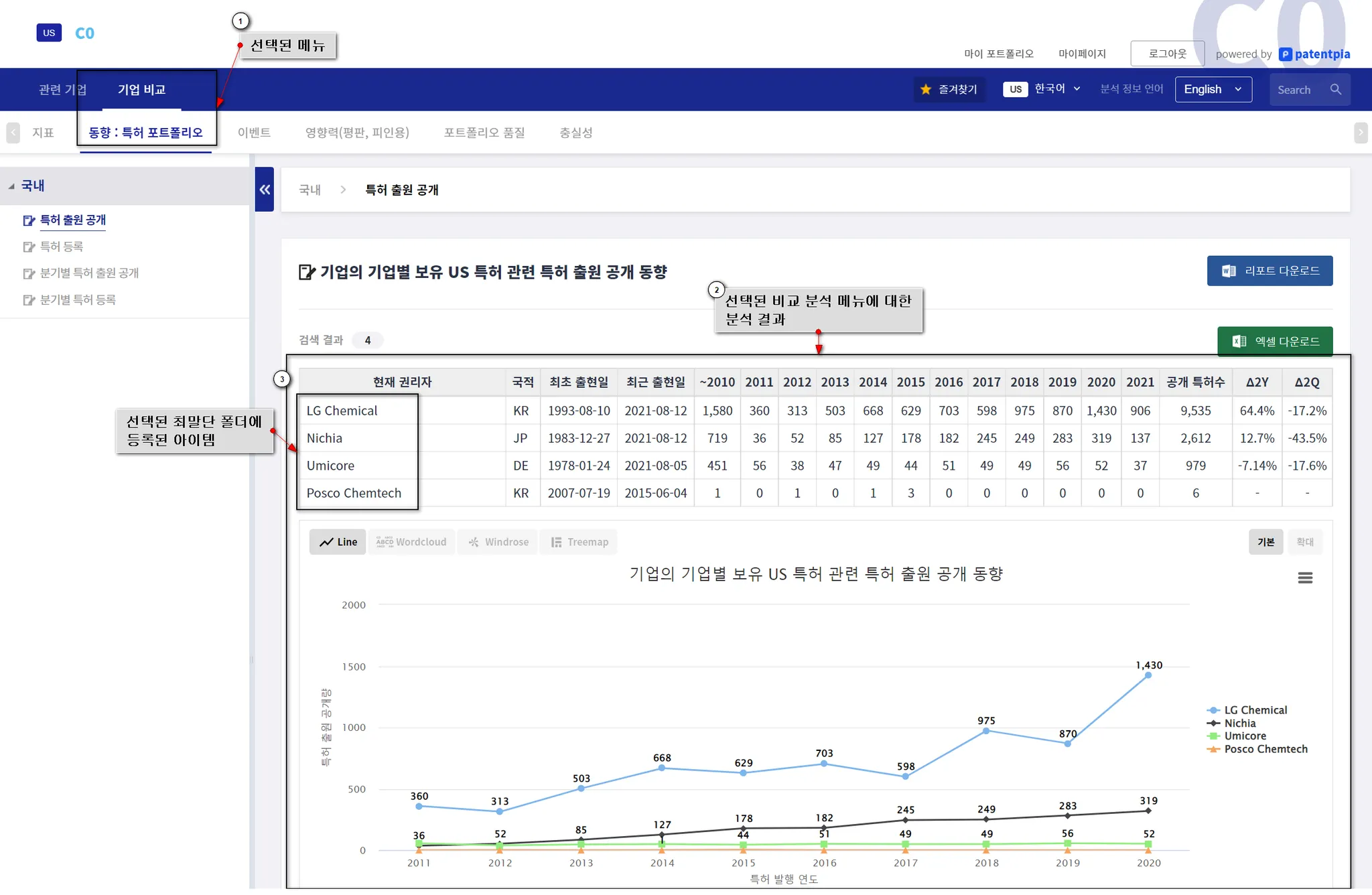Click the Excel download icon button

coord(1239,342)
